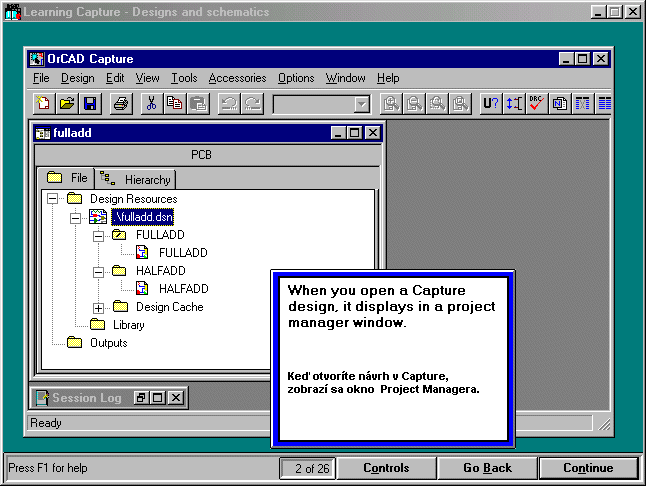Screen dimensions: 646x486
Task: Click the New document toolbar icon
Action: coord(43,103)
